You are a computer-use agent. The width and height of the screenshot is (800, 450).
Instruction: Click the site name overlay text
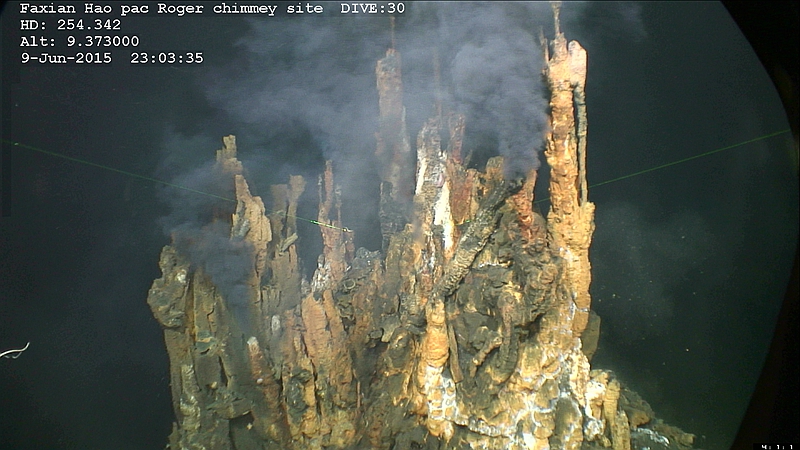pyautogui.click(x=171, y=9)
